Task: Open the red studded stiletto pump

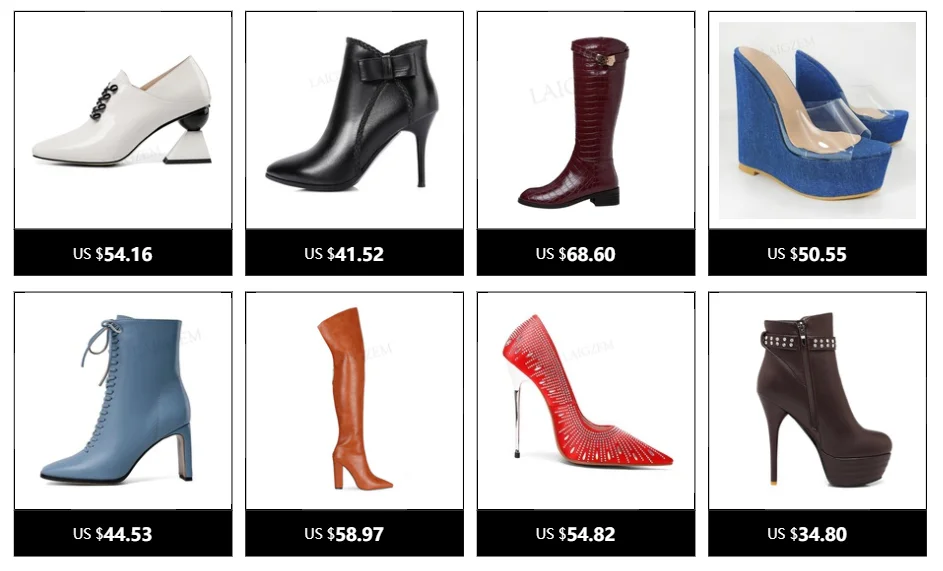Action: coord(586,401)
